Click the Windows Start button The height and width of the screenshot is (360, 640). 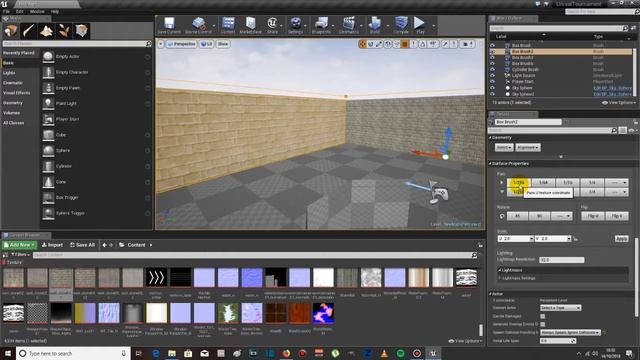[8, 353]
